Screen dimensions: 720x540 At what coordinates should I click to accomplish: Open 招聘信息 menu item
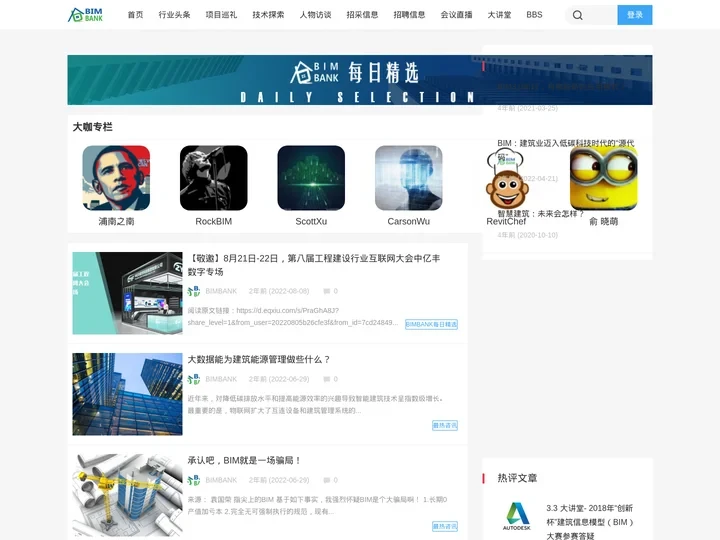(410, 15)
